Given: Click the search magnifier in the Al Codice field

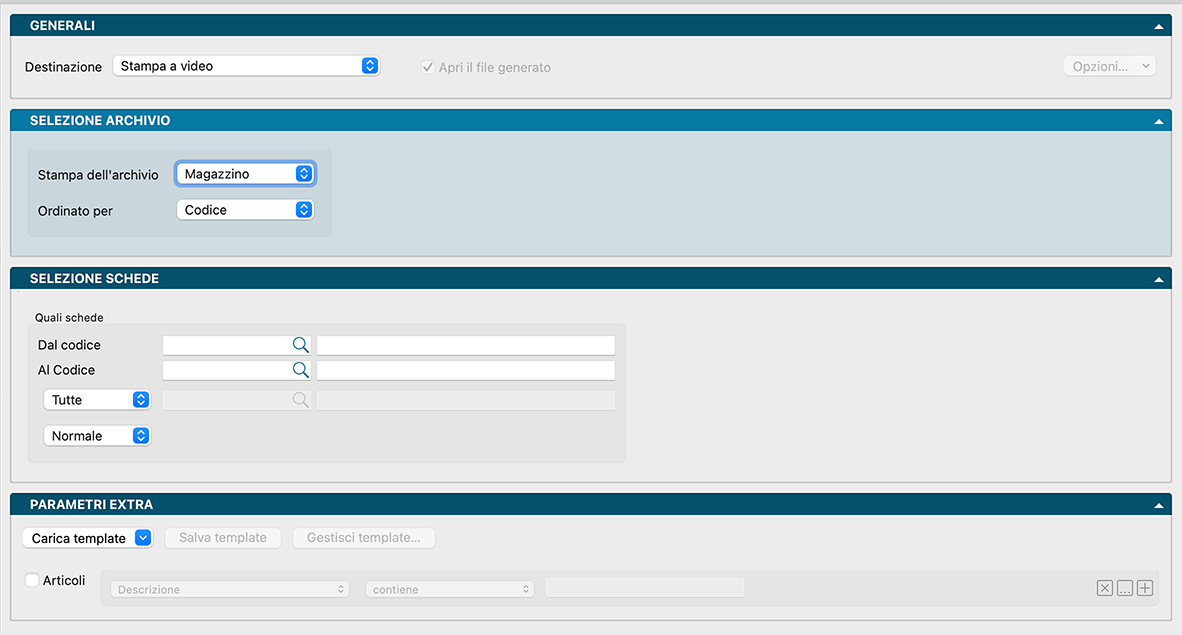Looking at the screenshot, I should tap(300, 370).
